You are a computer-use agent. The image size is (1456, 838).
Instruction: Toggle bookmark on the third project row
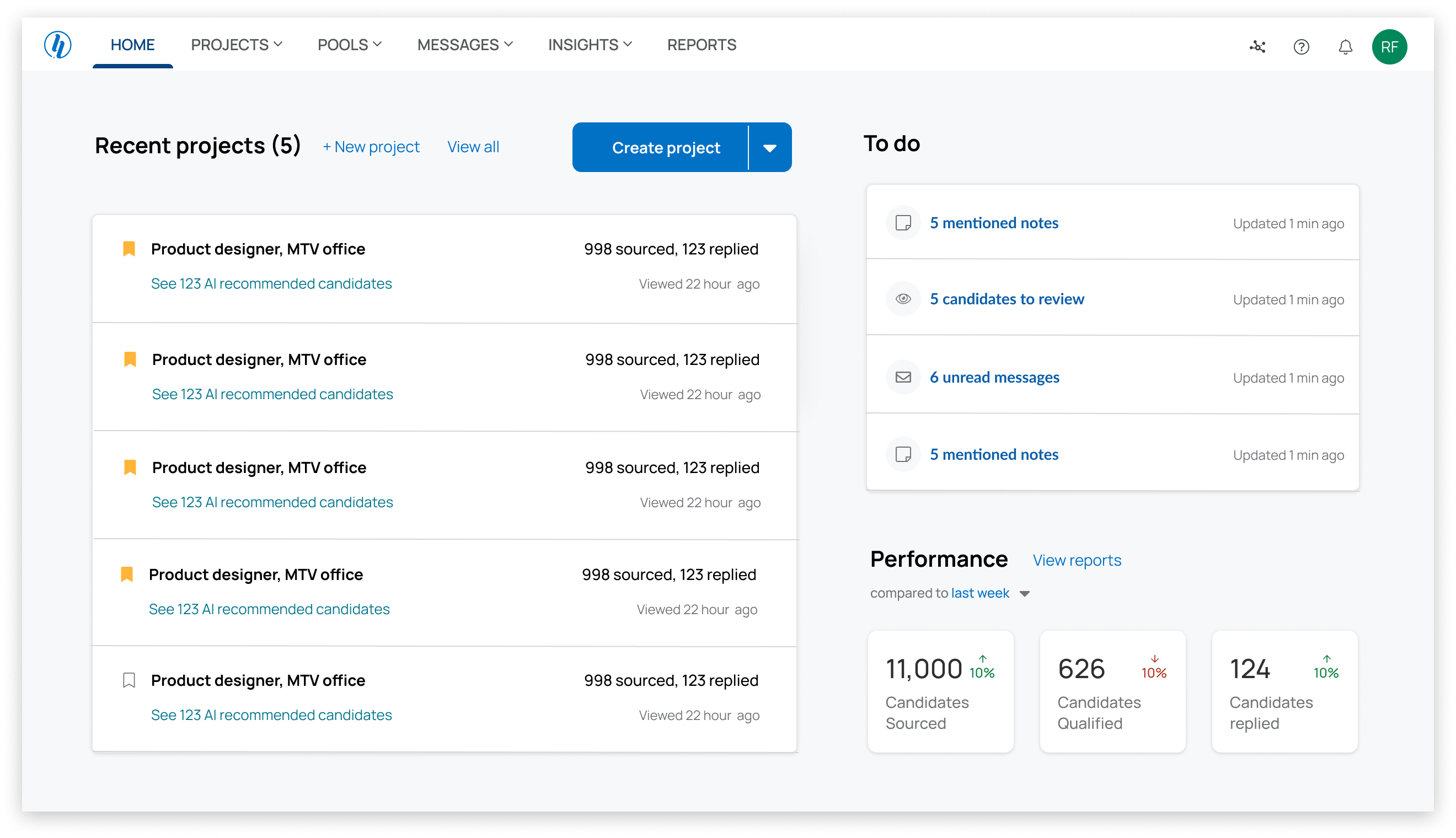[130, 468]
